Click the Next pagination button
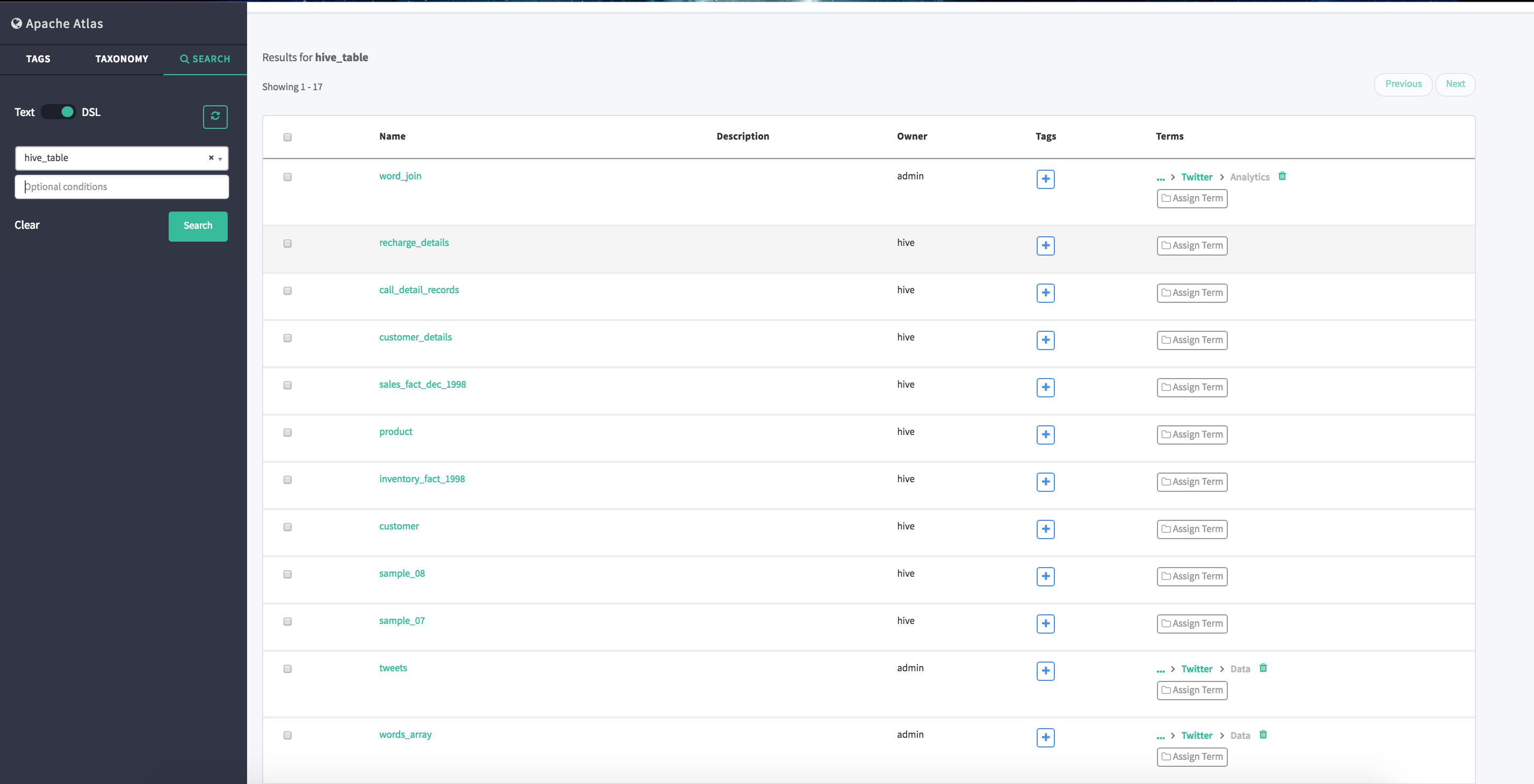Screen dimensions: 1534x784 [x=1456, y=84]
